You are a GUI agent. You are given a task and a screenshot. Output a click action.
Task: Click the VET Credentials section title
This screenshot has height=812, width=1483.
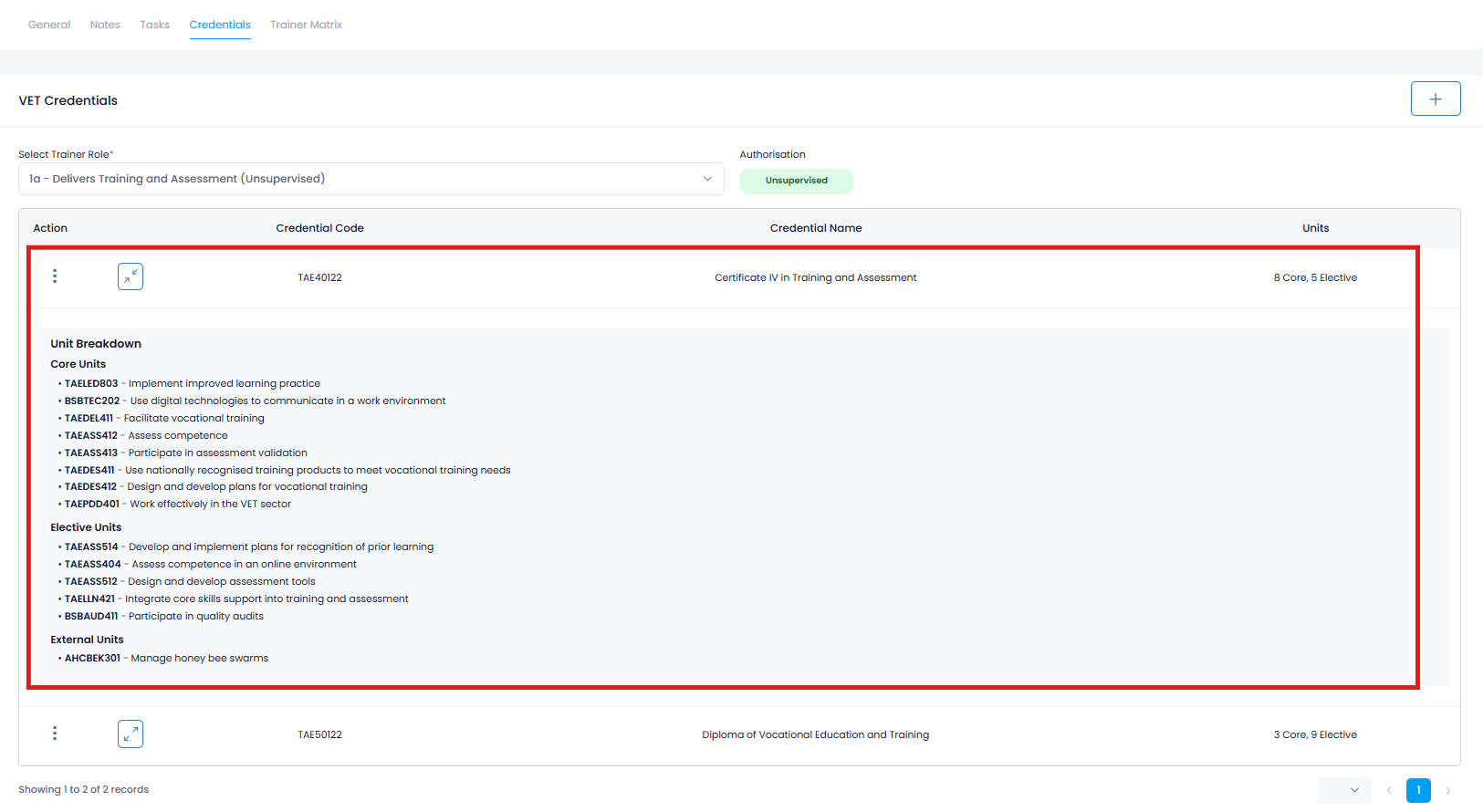tap(68, 100)
